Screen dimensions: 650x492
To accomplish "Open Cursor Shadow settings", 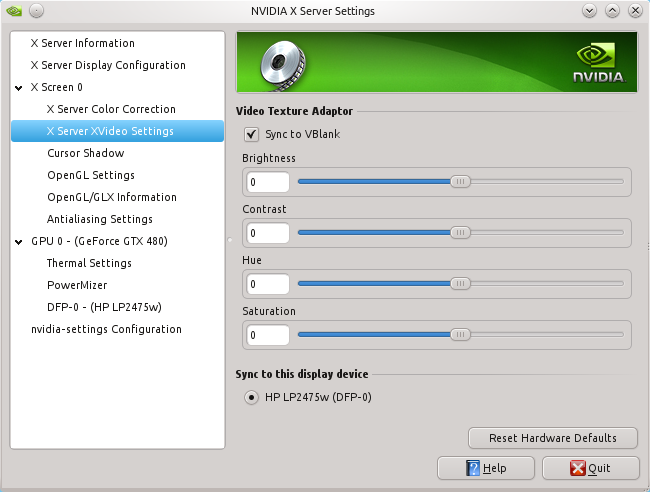I will click(x=85, y=153).
